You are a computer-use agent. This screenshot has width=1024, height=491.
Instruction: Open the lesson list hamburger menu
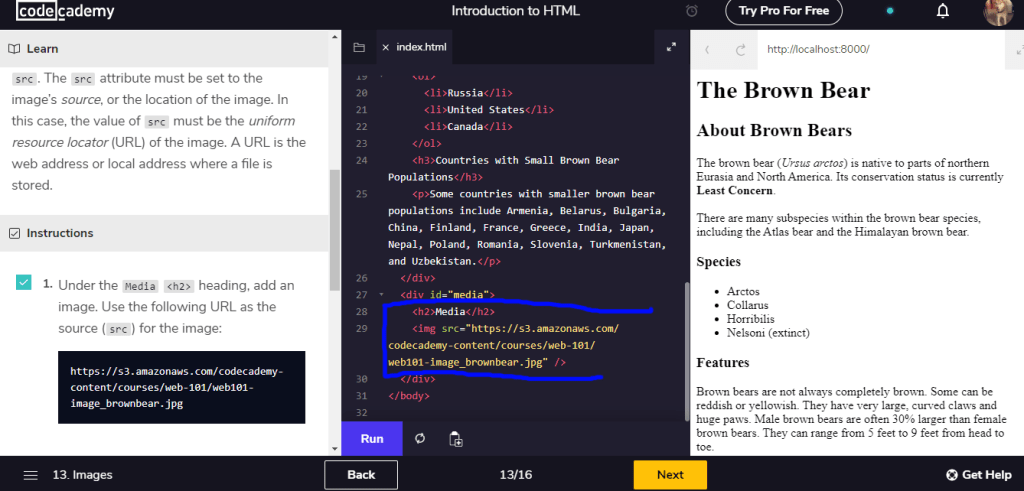click(x=31, y=475)
